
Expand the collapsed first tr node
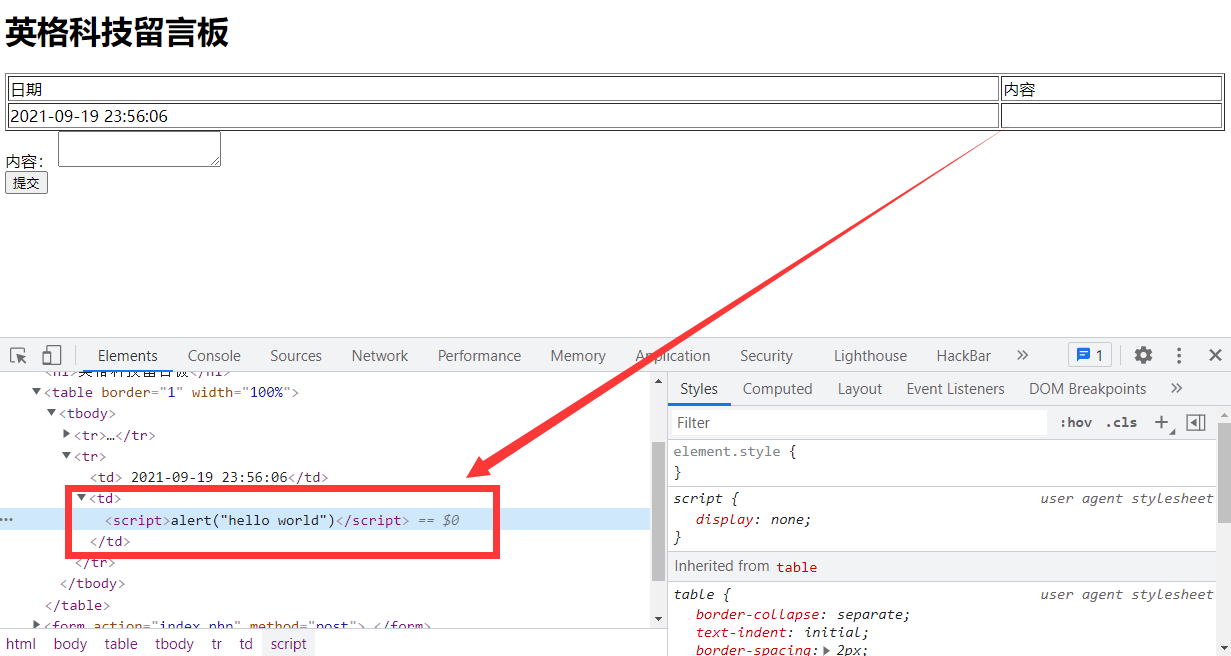(67, 434)
